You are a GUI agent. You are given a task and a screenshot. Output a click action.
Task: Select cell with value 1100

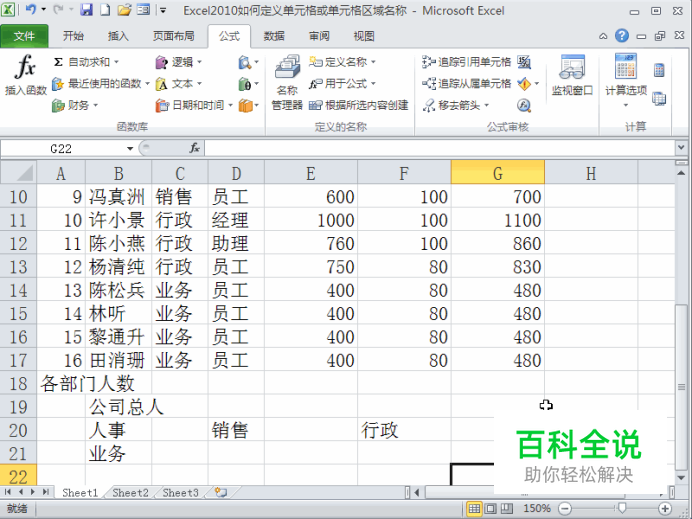498,220
